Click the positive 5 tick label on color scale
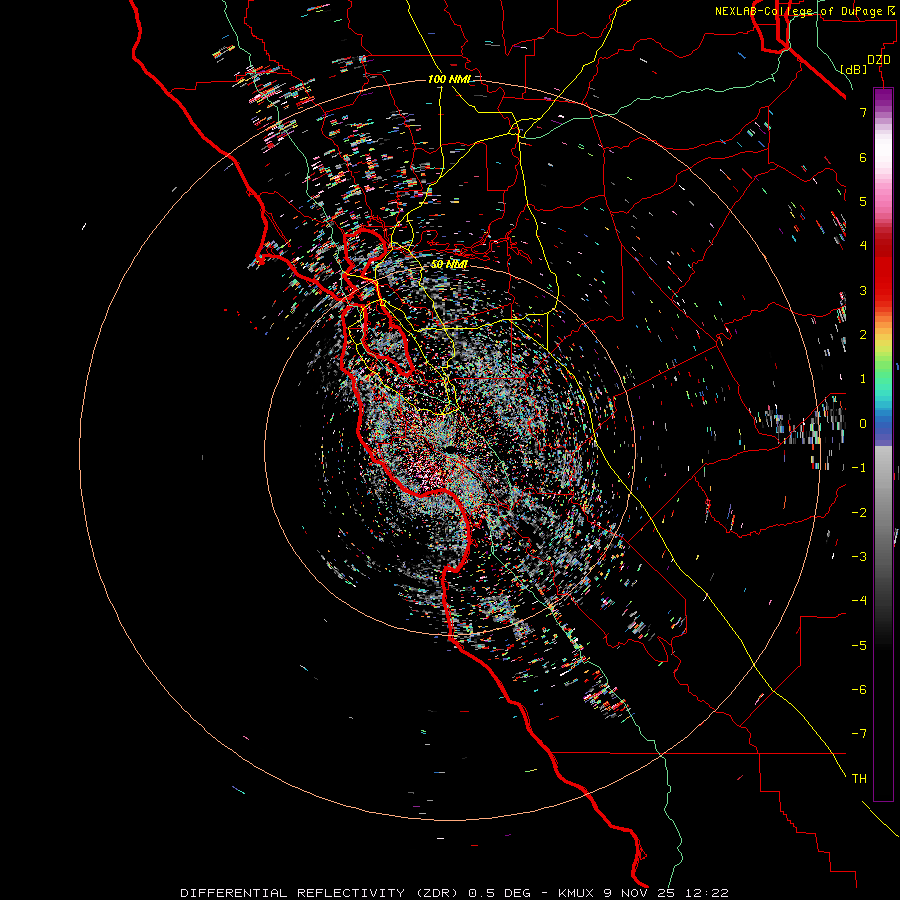Viewport: 900px width, 900px height. (x=863, y=201)
